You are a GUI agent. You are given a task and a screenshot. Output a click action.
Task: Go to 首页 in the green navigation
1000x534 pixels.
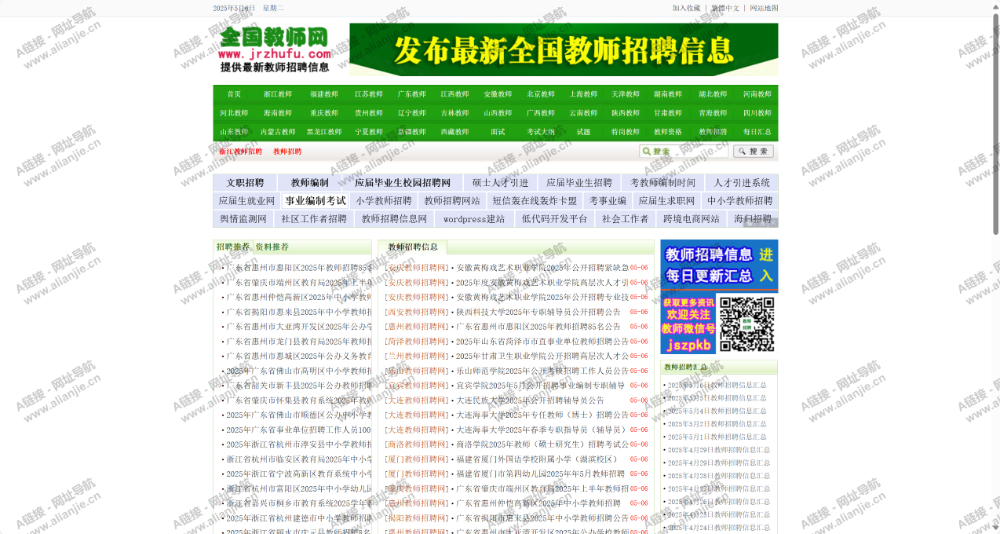click(234, 94)
